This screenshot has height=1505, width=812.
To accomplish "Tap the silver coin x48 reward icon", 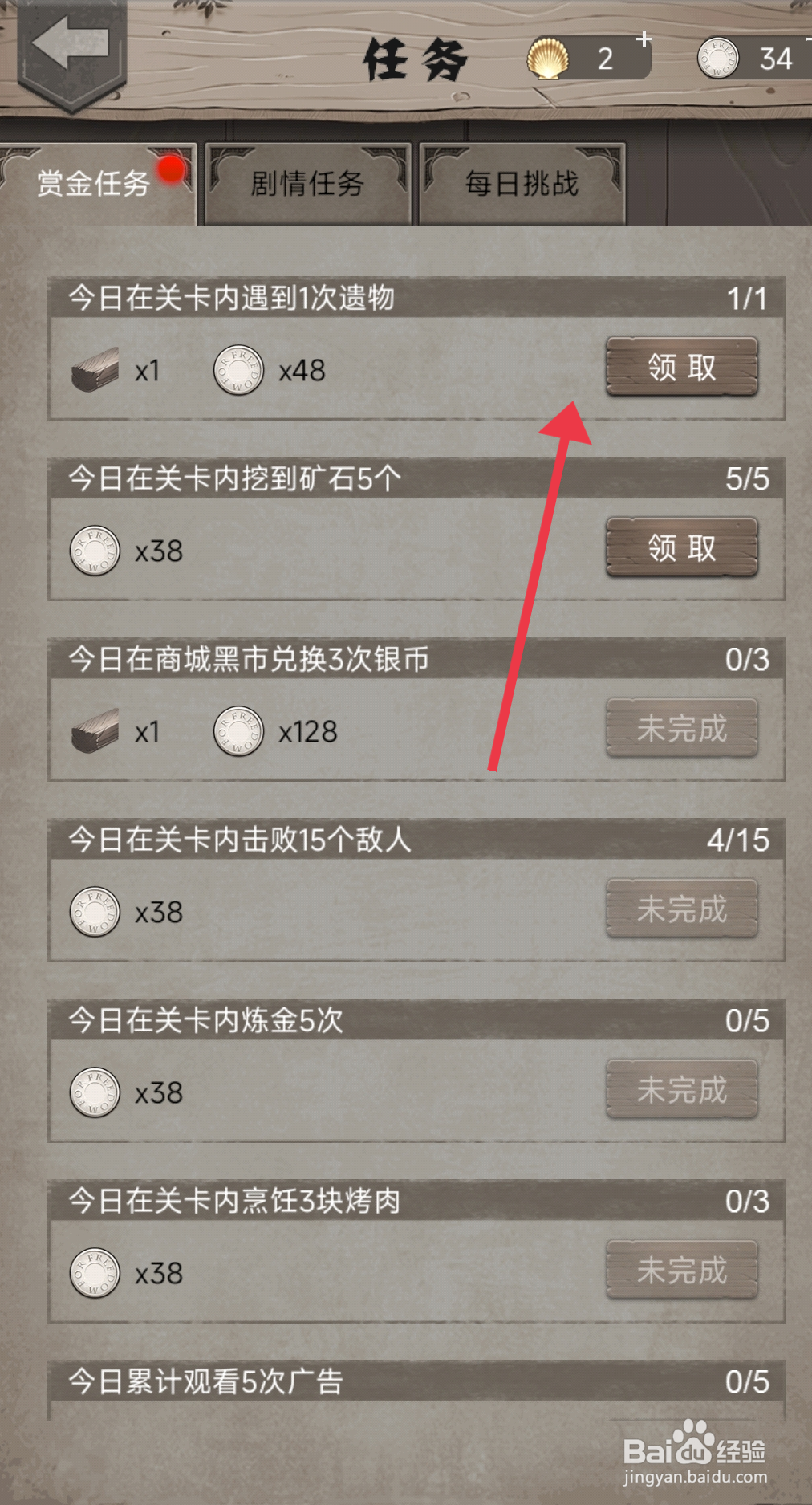I will click(238, 370).
